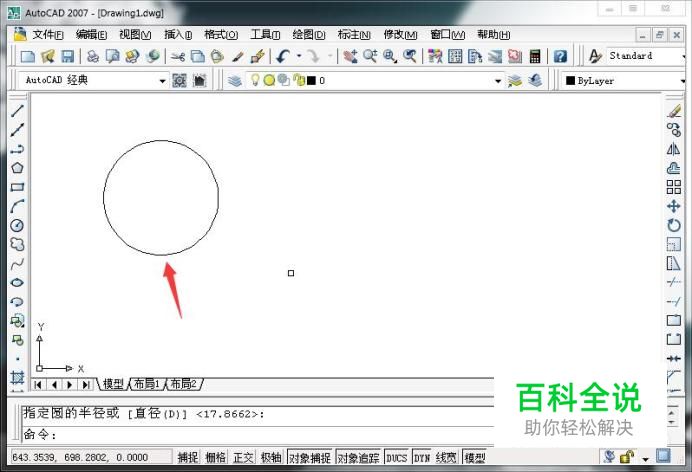Select the Ellipse tool
The image size is (692, 472).
point(17,283)
